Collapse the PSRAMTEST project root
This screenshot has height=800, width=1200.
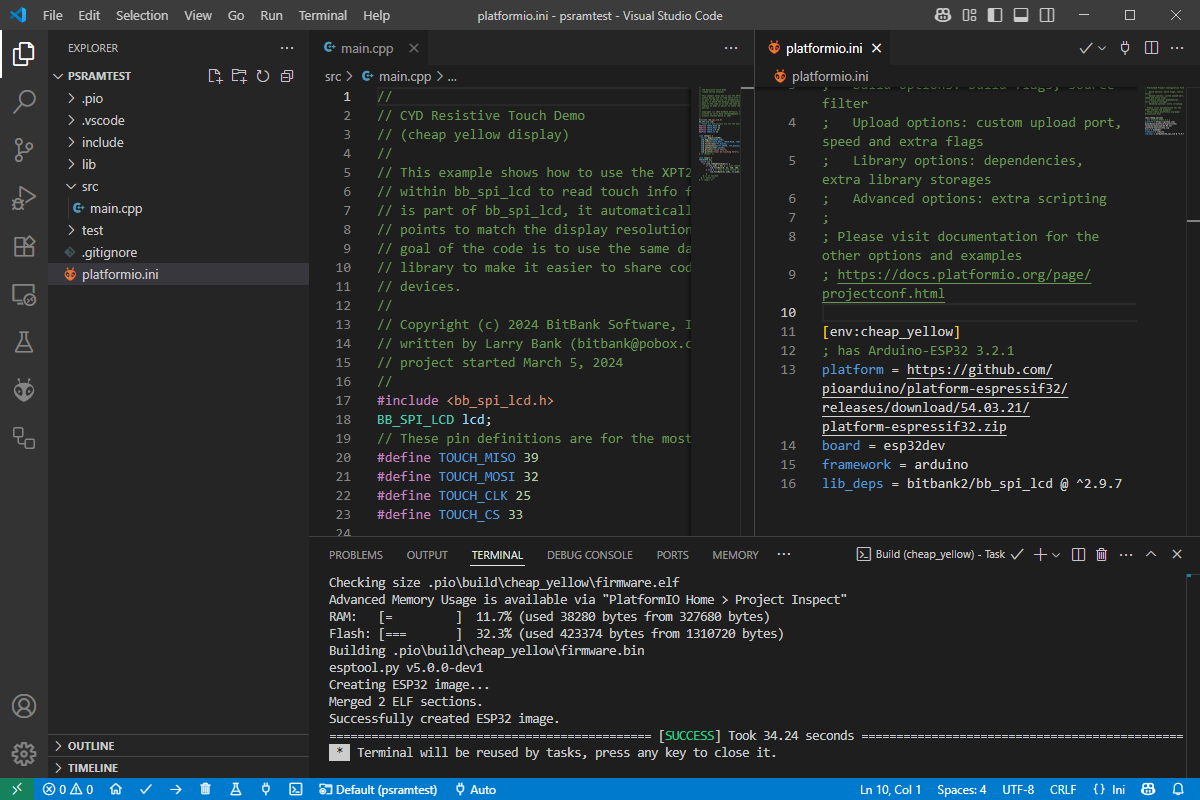pyautogui.click(x=99, y=76)
